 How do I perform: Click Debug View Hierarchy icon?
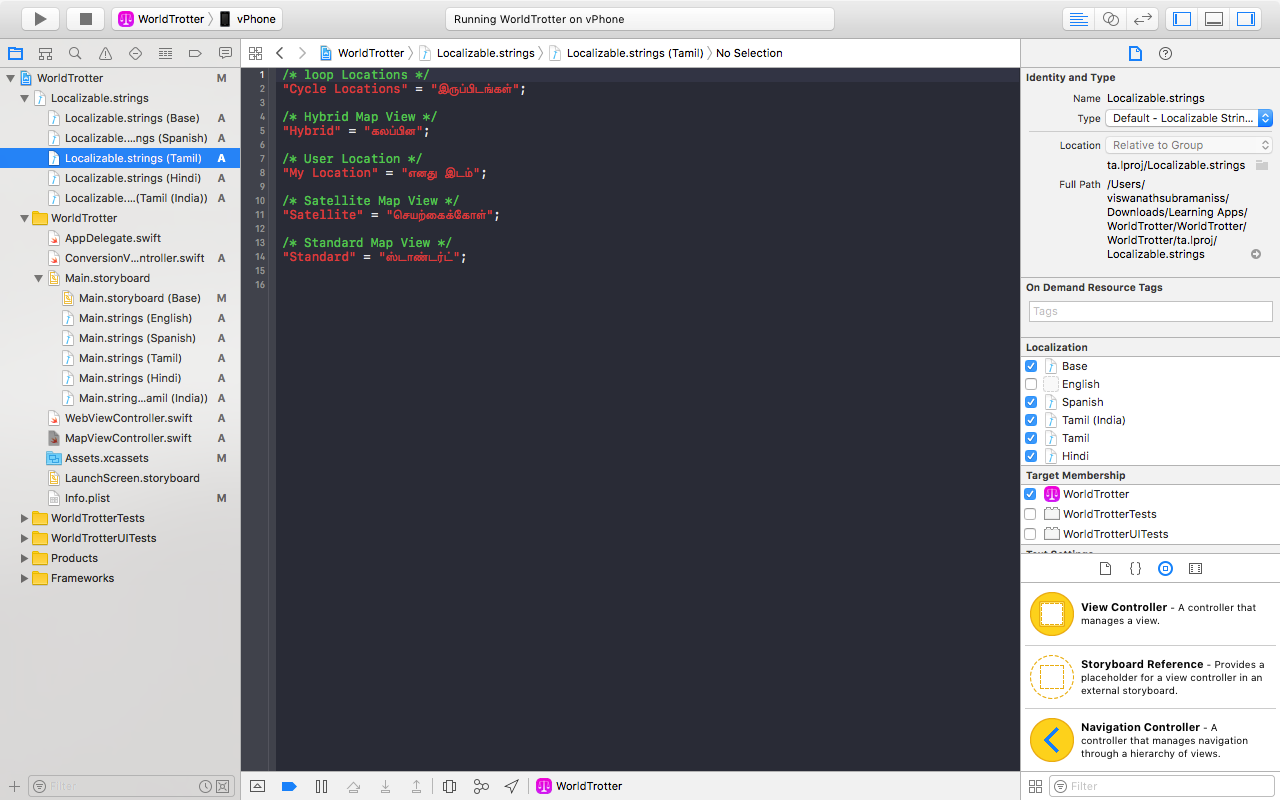point(449,786)
